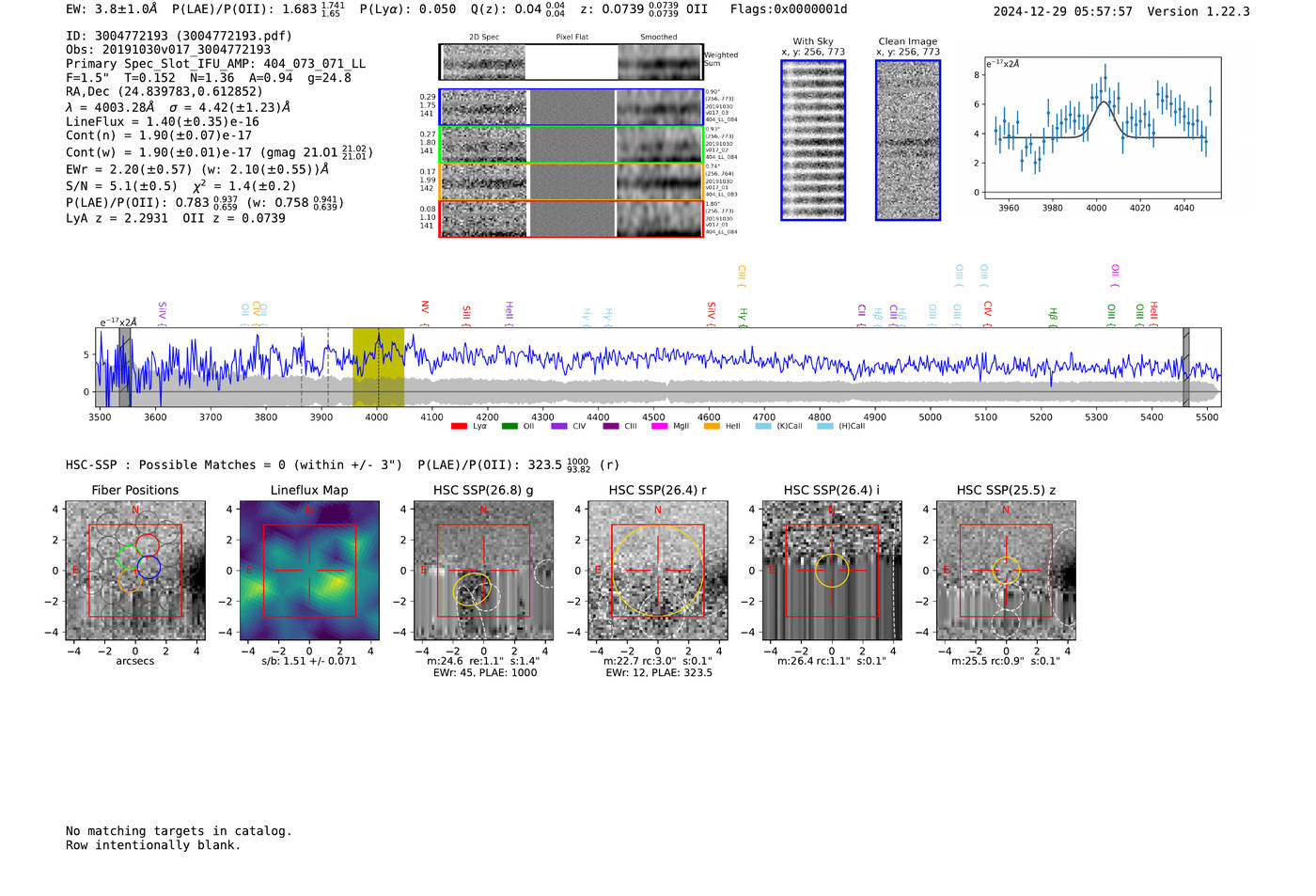Open the HSC SSP(26.8) g image

483,571
